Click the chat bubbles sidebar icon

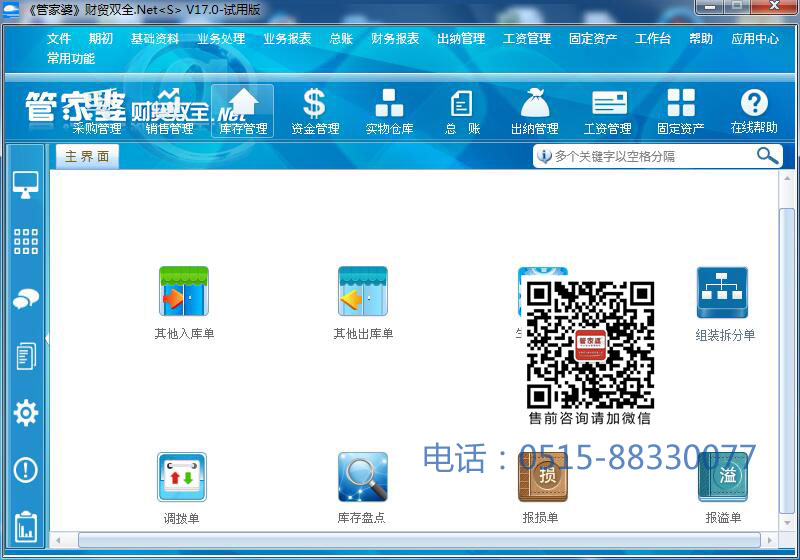(x=26, y=299)
